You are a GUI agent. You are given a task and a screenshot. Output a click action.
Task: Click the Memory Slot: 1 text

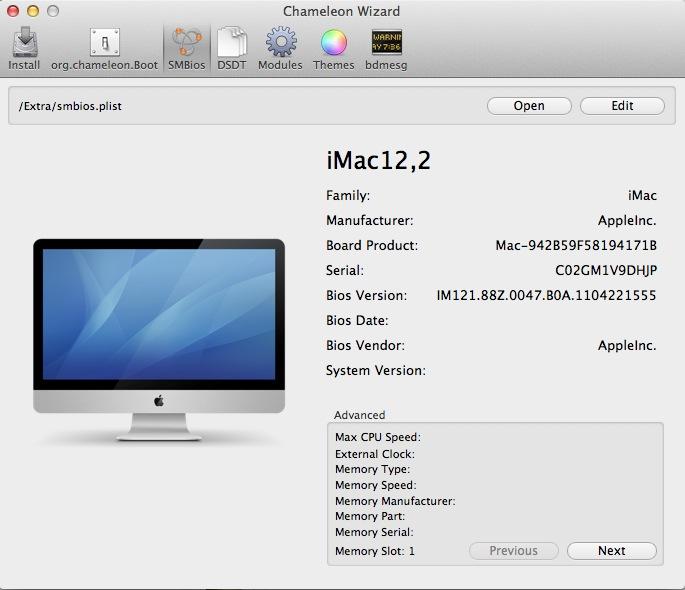click(375, 551)
